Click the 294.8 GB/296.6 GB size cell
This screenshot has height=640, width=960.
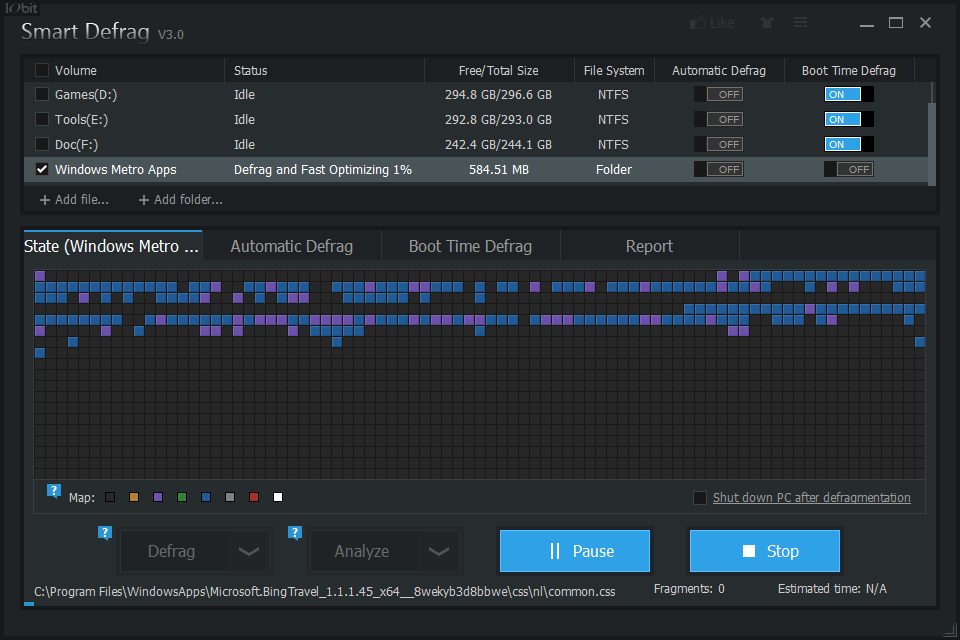click(x=498, y=94)
